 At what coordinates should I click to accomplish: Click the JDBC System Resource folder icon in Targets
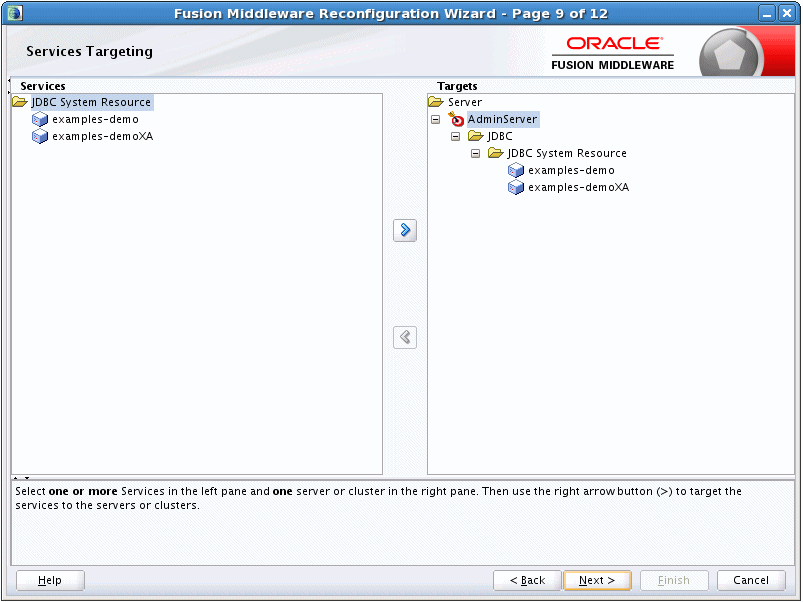pyautogui.click(x=496, y=153)
